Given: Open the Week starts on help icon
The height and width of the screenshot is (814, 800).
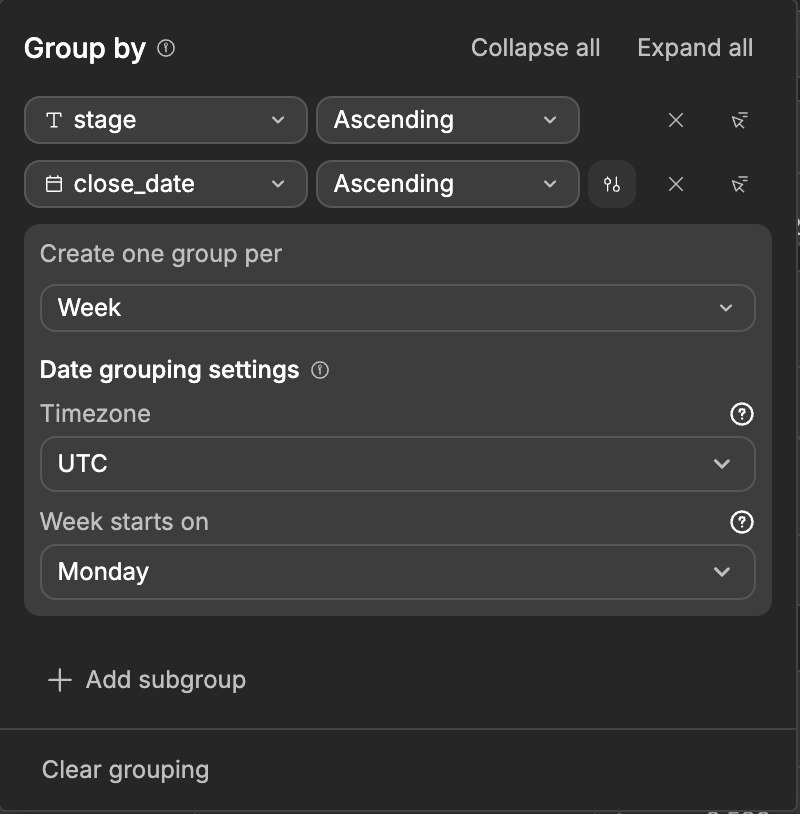Looking at the screenshot, I should coord(741,522).
